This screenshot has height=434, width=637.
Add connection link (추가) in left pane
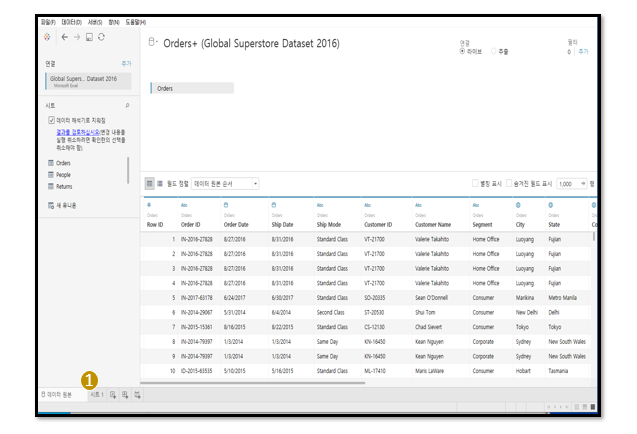pos(126,63)
